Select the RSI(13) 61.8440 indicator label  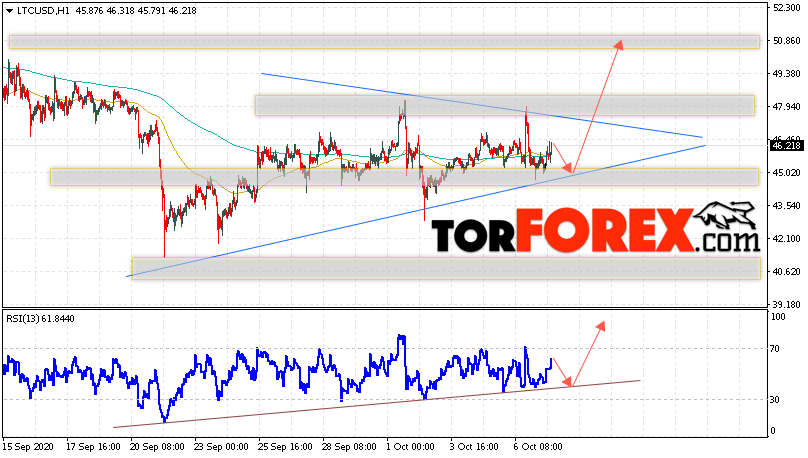(x=40, y=319)
